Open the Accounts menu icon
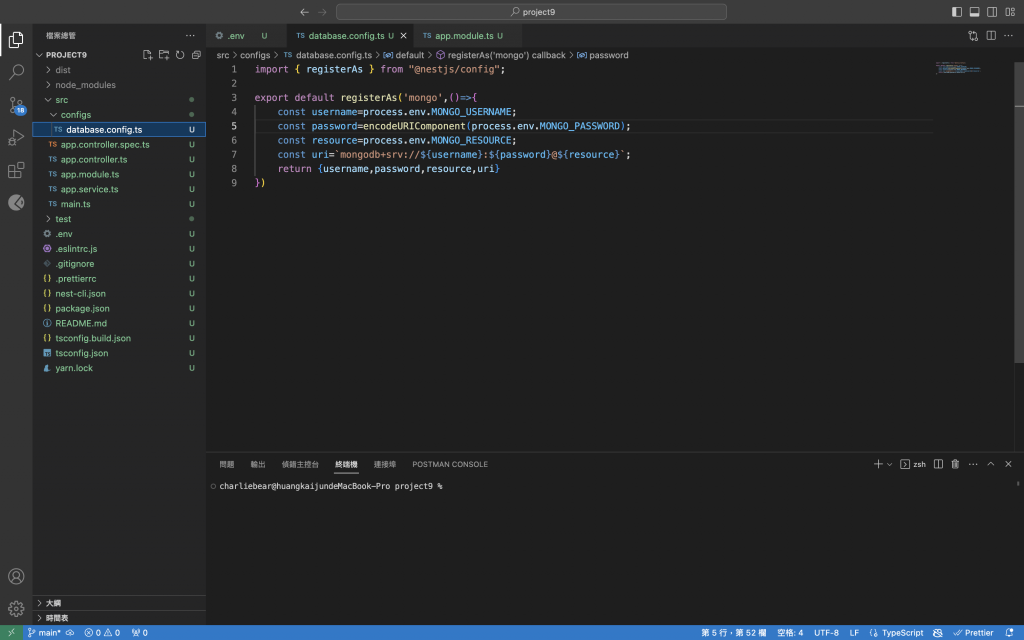The image size is (1024, 640). point(16,576)
